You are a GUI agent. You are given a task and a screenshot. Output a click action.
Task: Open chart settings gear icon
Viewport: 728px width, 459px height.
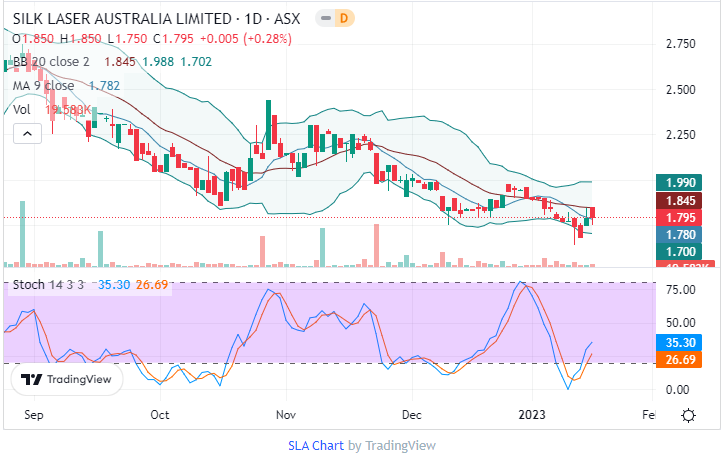click(x=688, y=416)
